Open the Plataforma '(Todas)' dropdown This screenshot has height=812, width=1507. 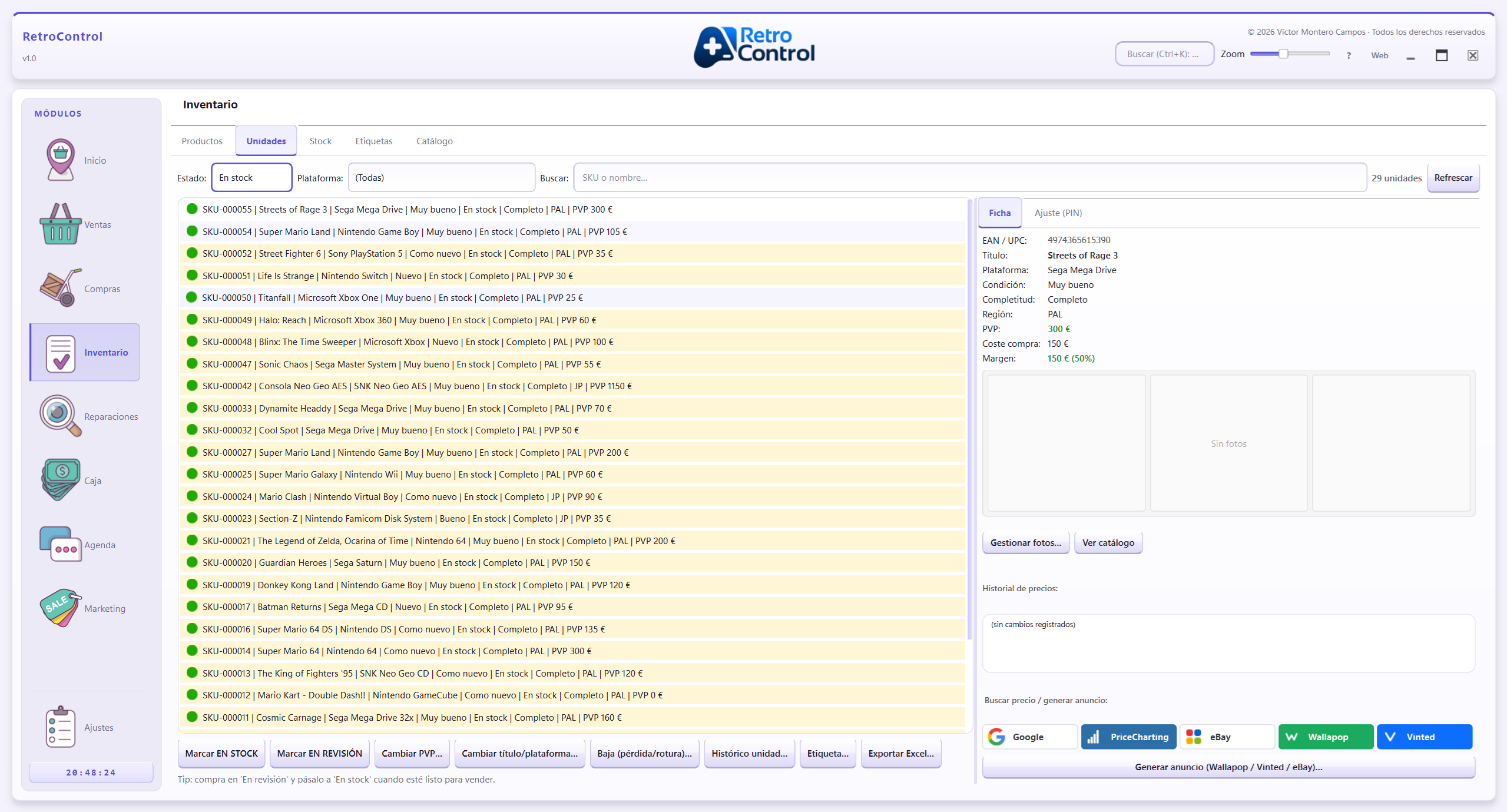[441, 178]
